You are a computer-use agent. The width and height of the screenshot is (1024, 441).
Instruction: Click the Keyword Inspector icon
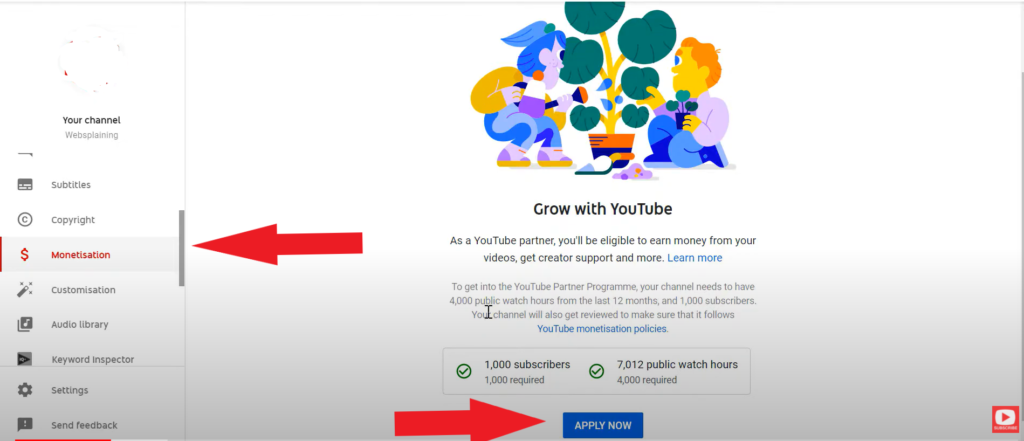point(25,359)
